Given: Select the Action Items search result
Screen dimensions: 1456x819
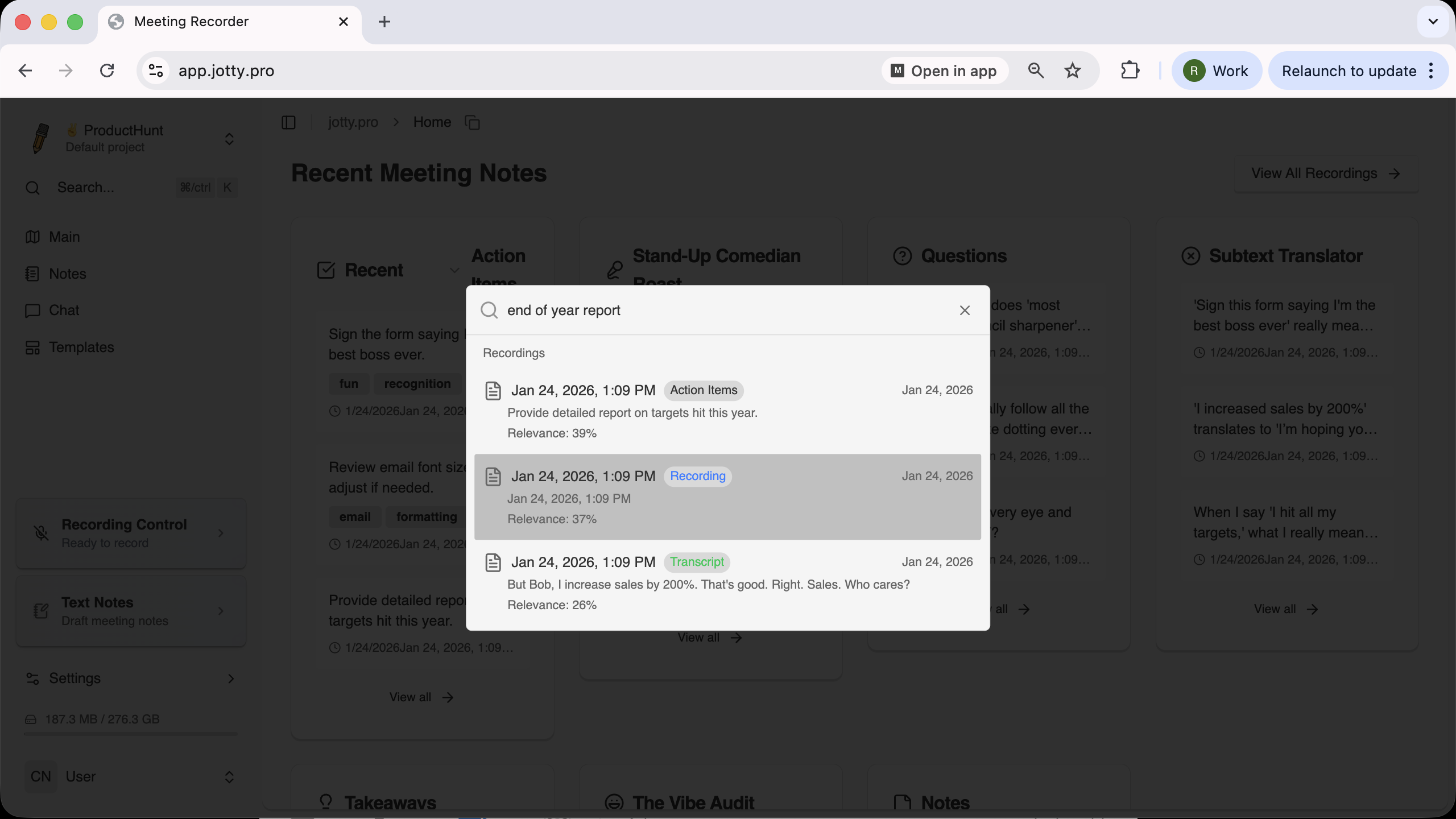Looking at the screenshot, I should (x=727, y=411).
